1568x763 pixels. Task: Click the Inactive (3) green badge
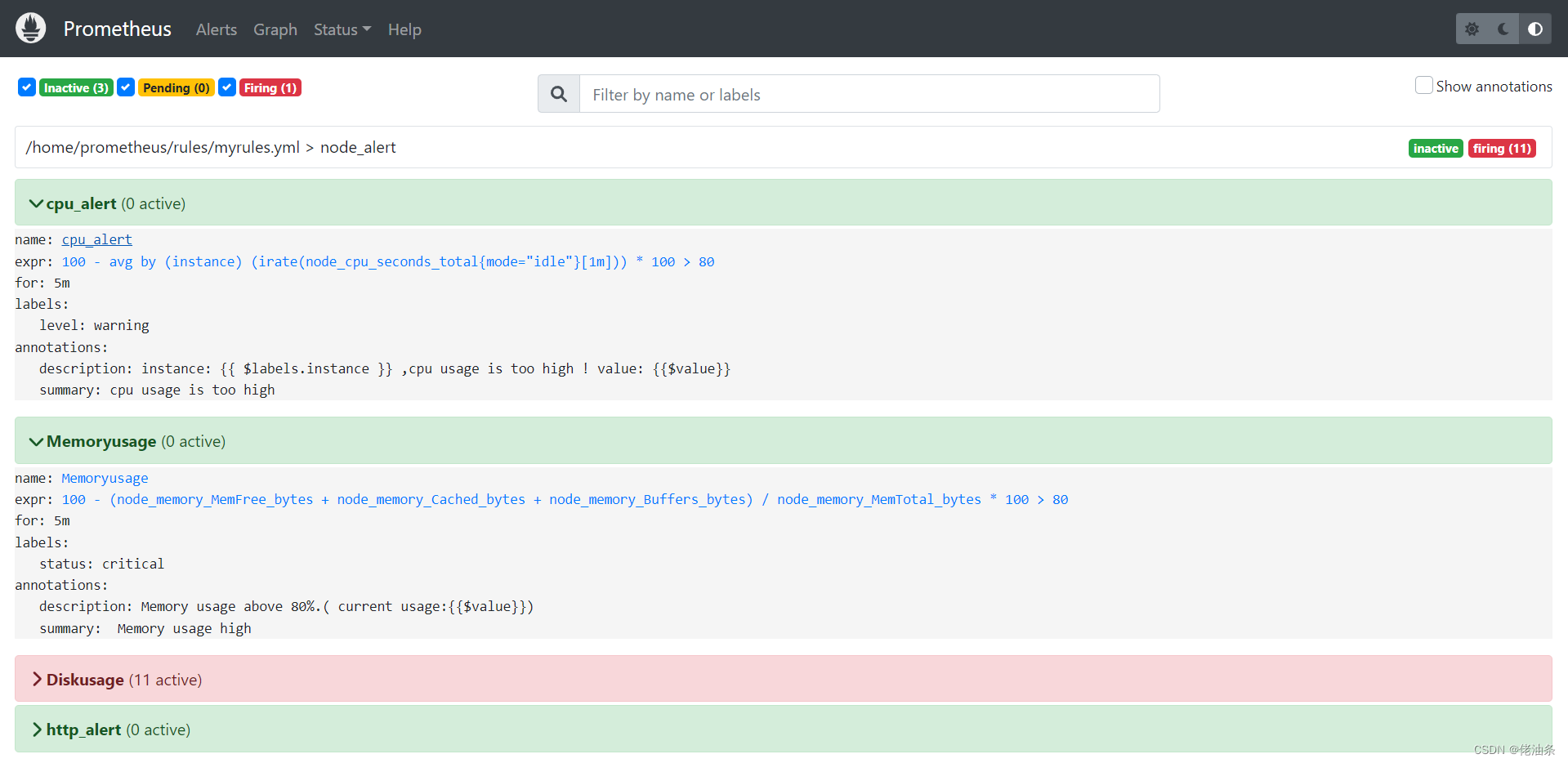point(76,87)
